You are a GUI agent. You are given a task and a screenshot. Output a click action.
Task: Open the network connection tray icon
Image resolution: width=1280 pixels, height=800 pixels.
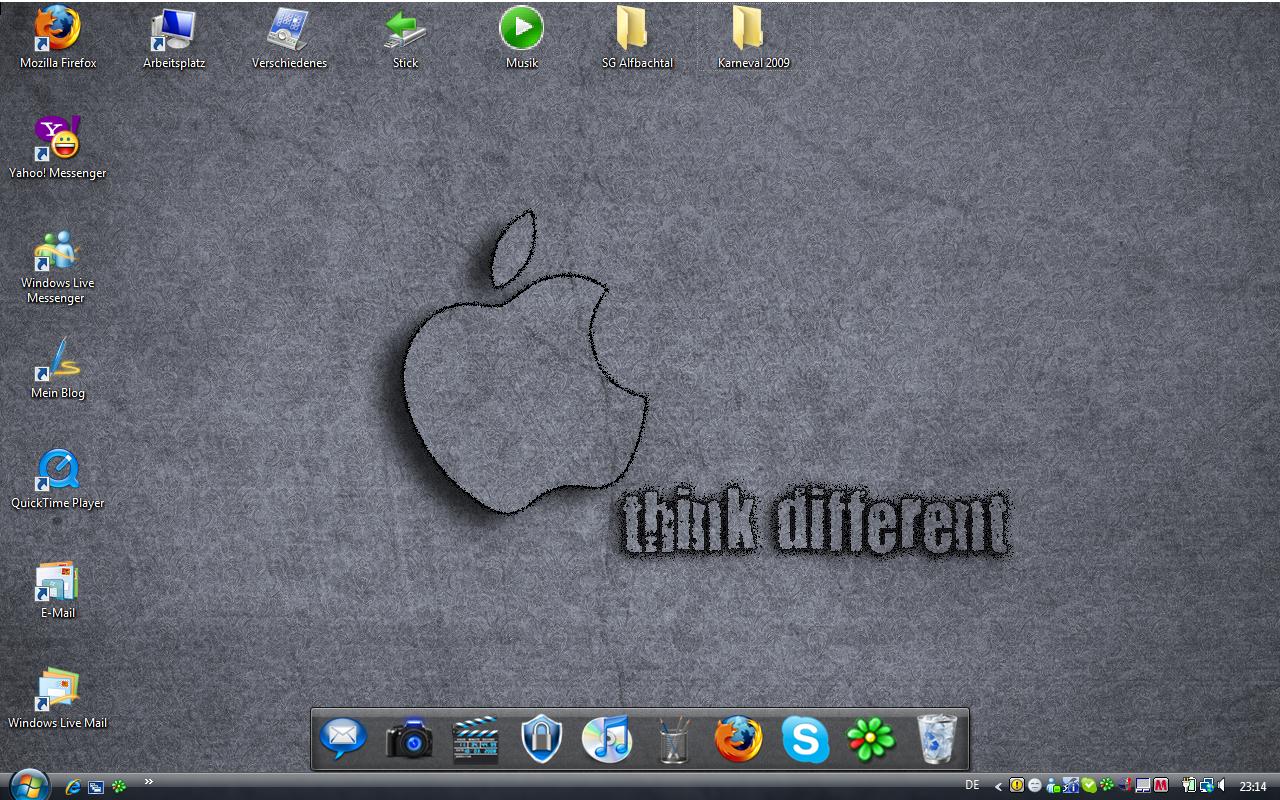1207,786
